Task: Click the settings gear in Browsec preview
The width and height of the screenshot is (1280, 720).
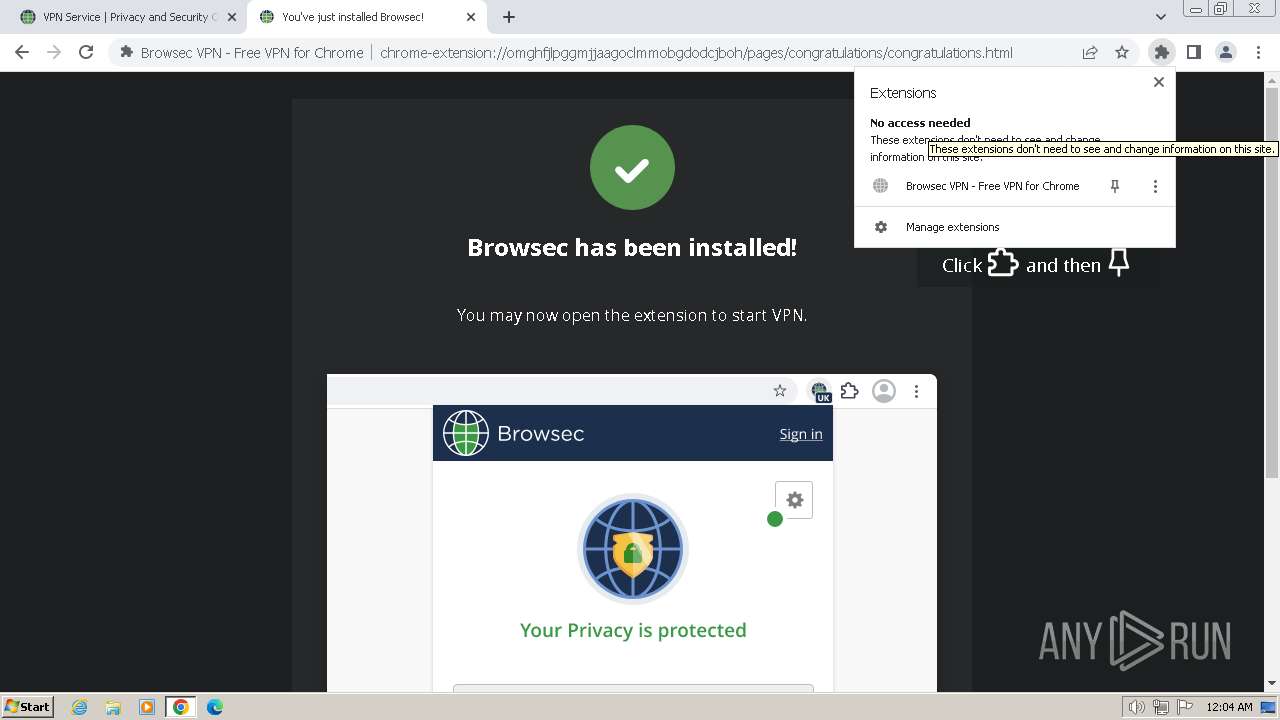Action: pos(794,500)
